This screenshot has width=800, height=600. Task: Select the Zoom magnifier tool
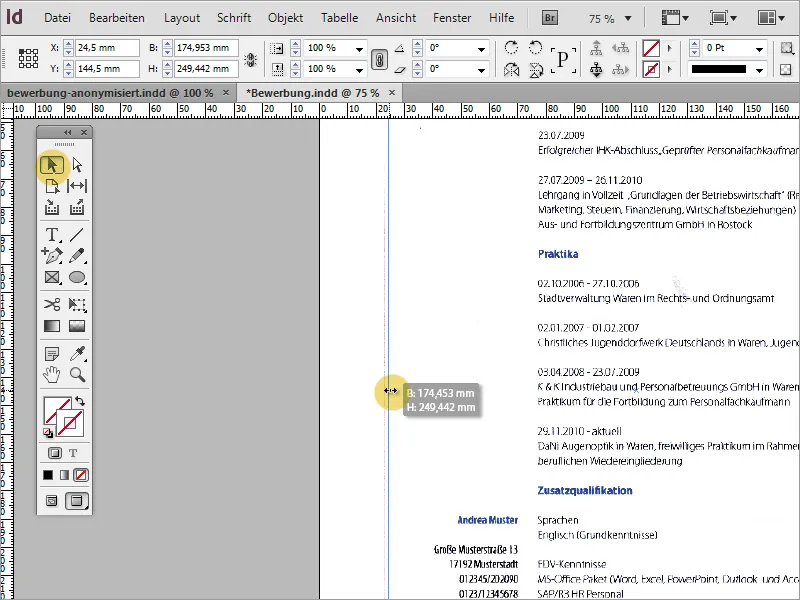77,375
